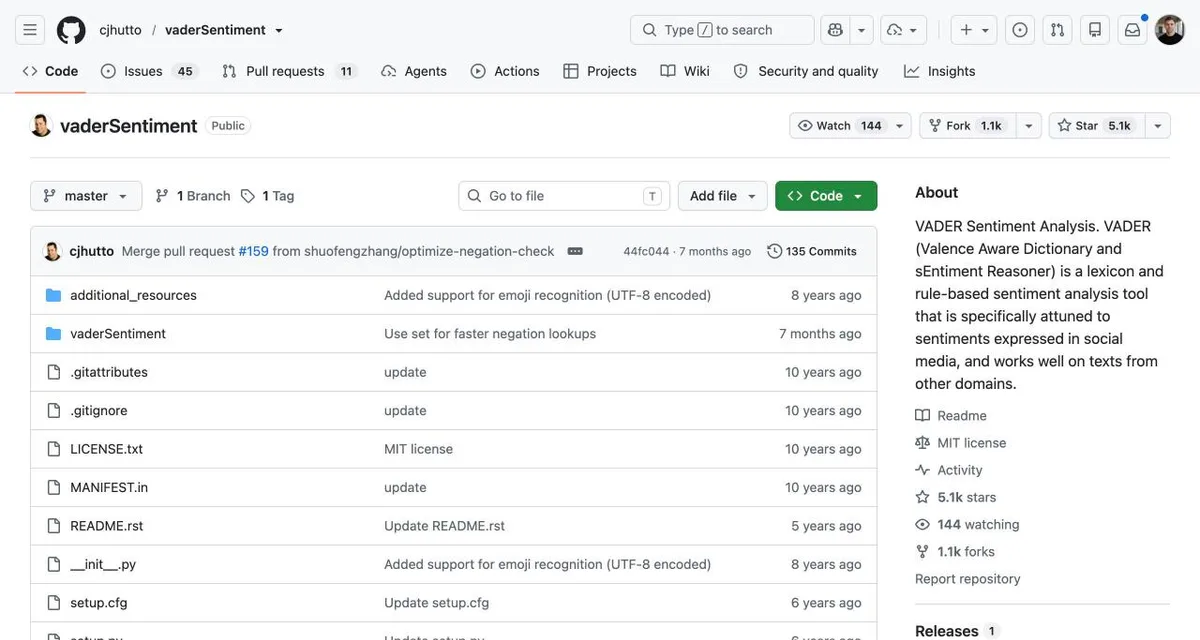Image resolution: width=1200 pixels, height=640 pixels.
Task: Go to GitHub homepage via Octocat logo
Action: (71, 30)
